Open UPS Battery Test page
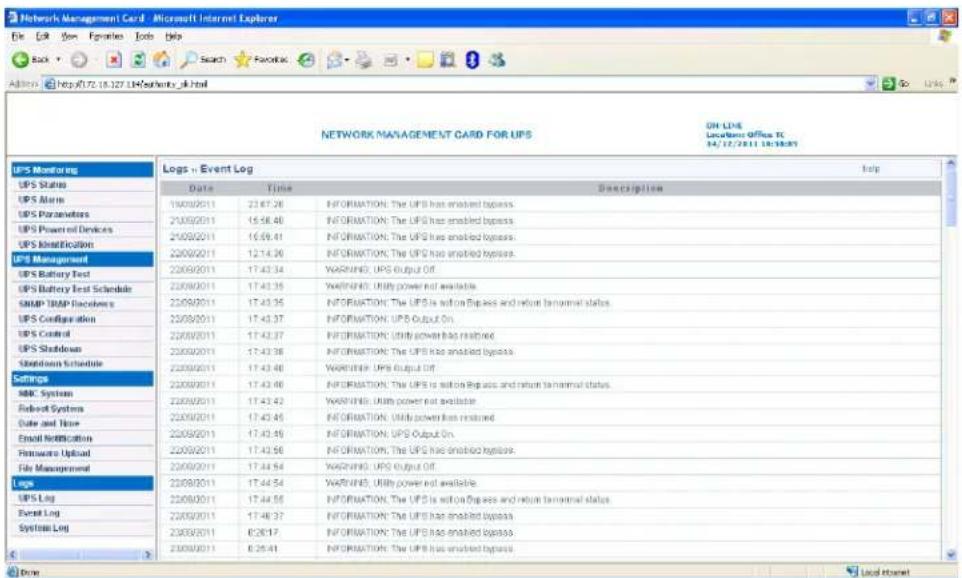The width and height of the screenshot is (962, 578). coord(54,274)
